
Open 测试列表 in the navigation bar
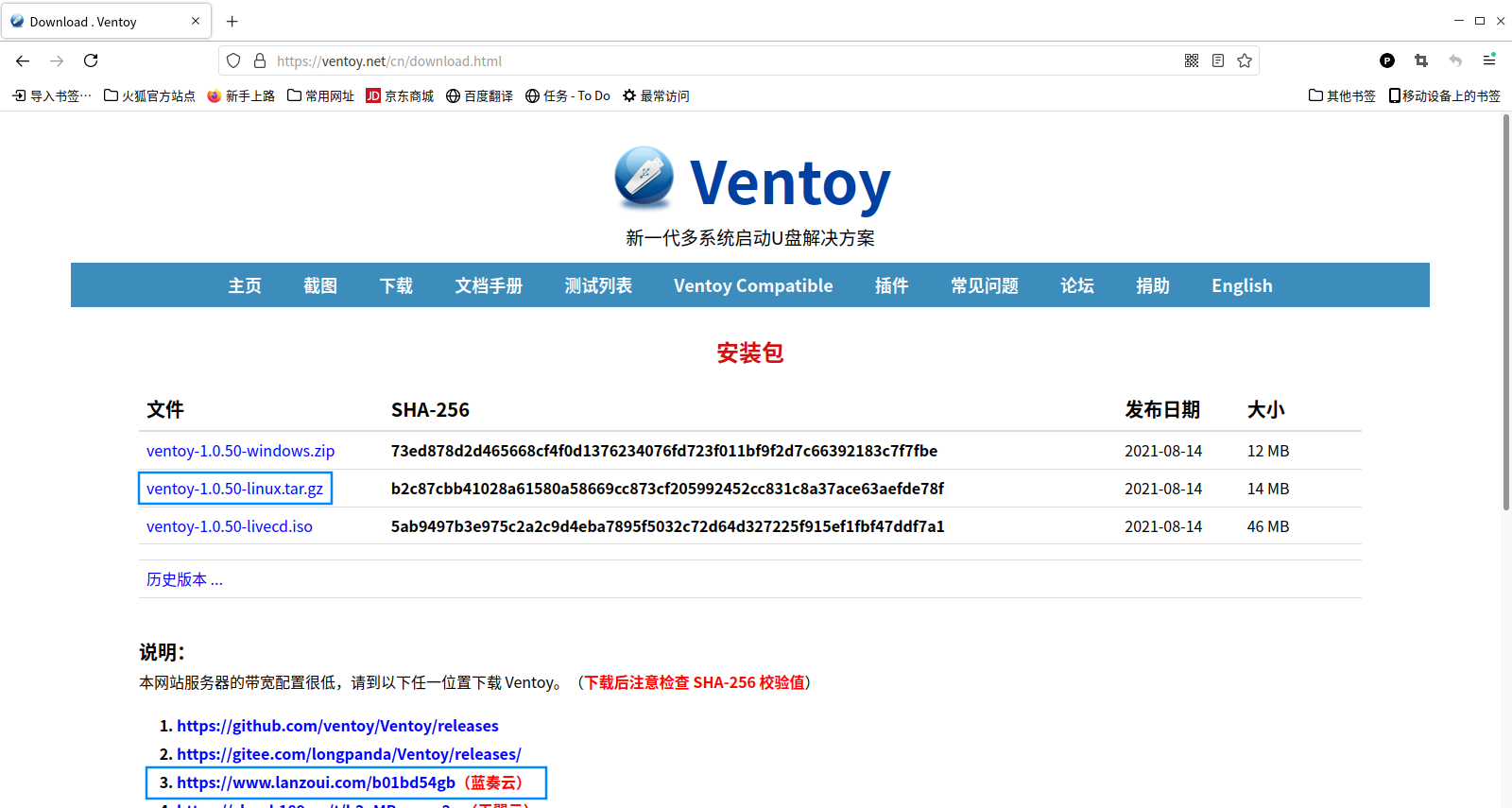click(598, 285)
